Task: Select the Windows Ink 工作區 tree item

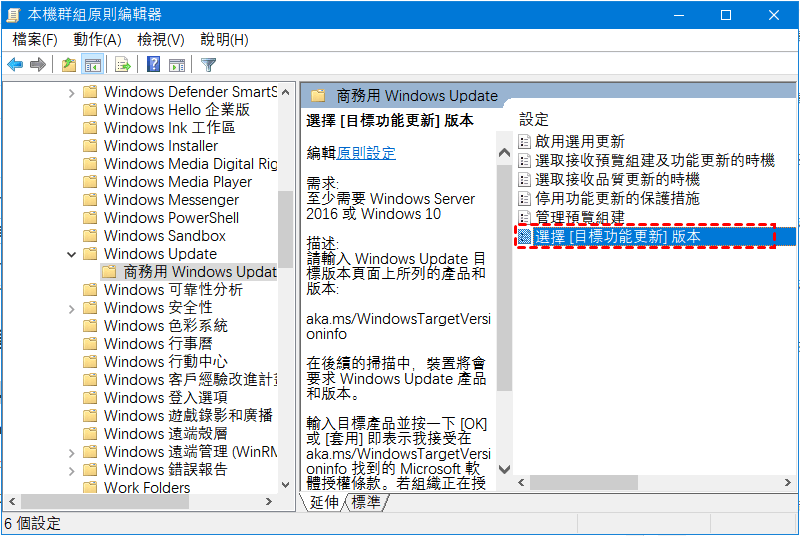Action: (x=169, y=127)
